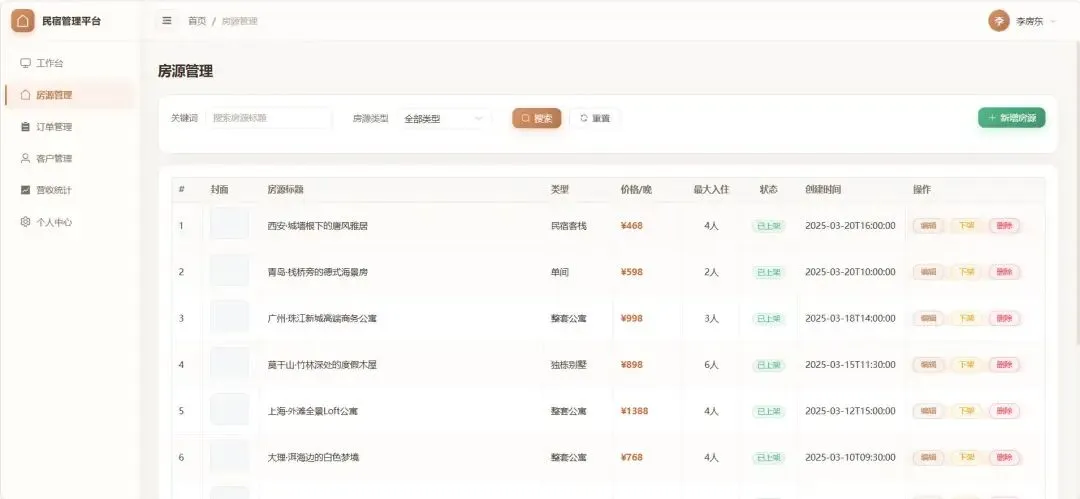Delete the 大理·洱海边的白色梦境 listing

point(1004,457)
